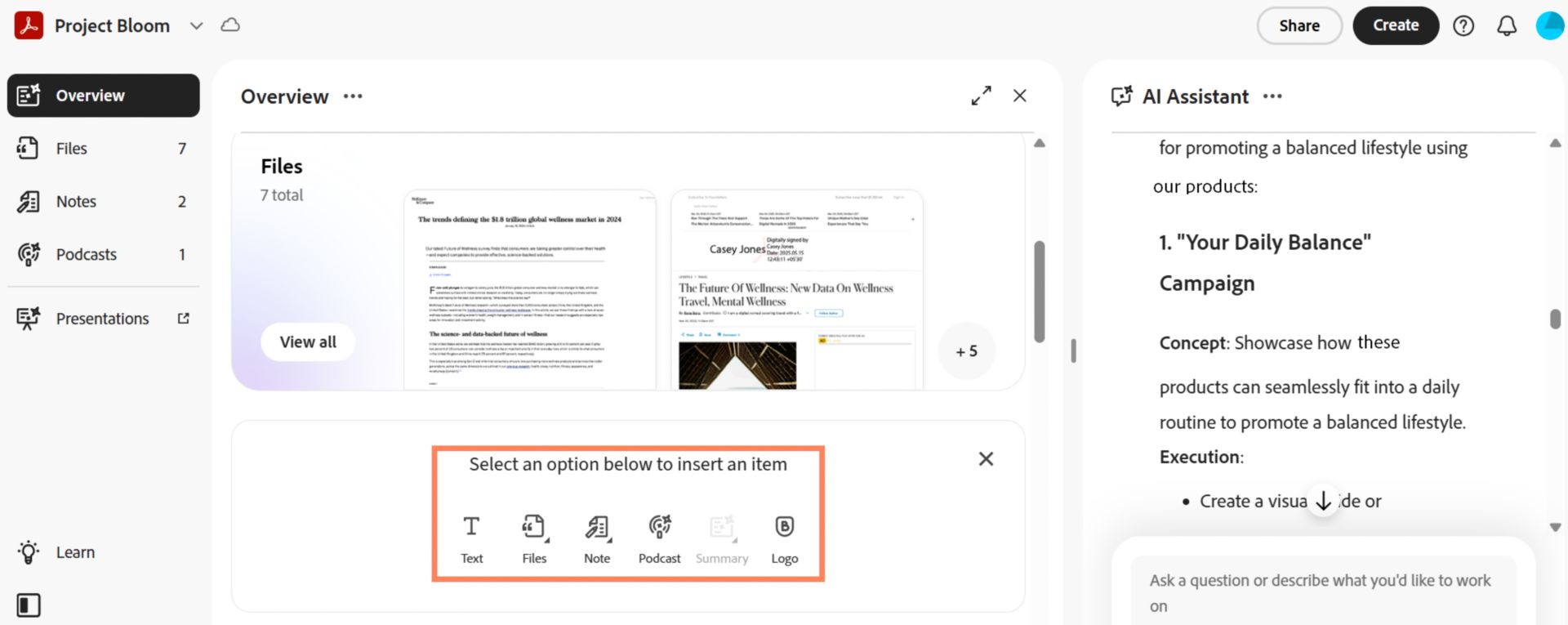Click the cloud sync status icon
This screenshot has width=1568, height=625.
pos(230,25)
